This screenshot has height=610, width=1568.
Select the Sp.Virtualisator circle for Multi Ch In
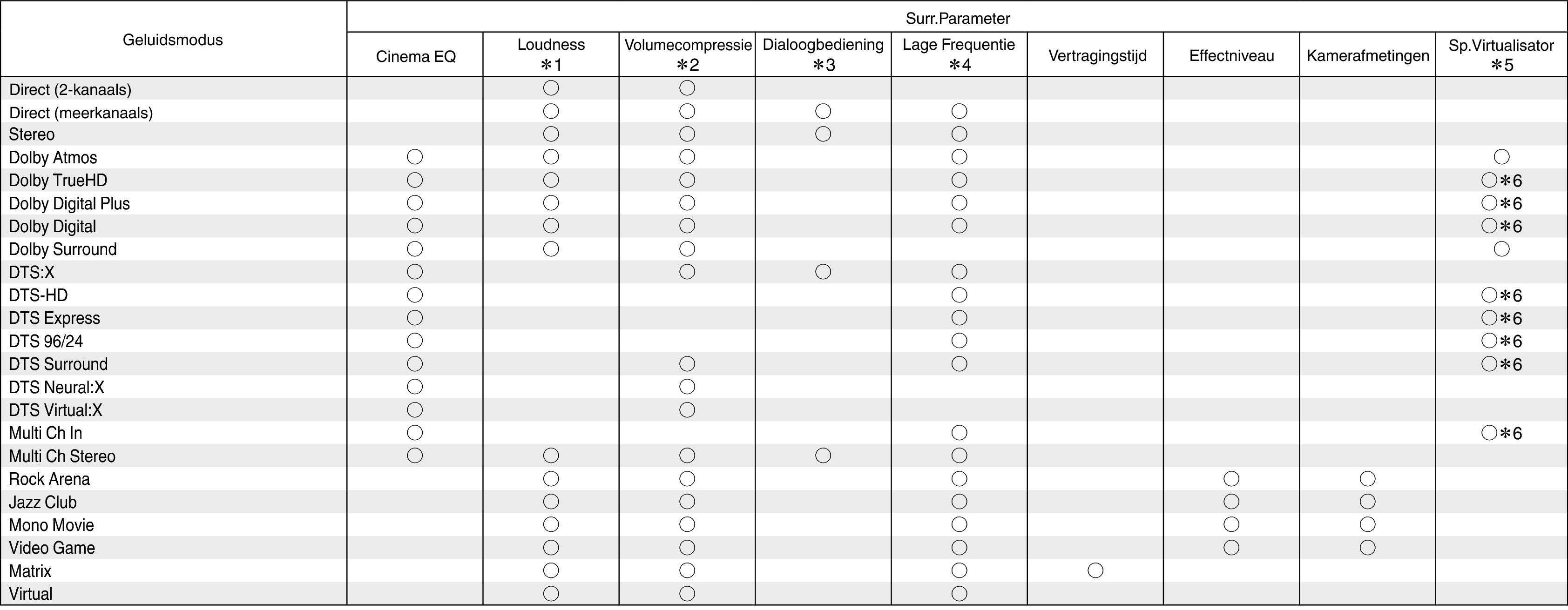point(1489,433)
